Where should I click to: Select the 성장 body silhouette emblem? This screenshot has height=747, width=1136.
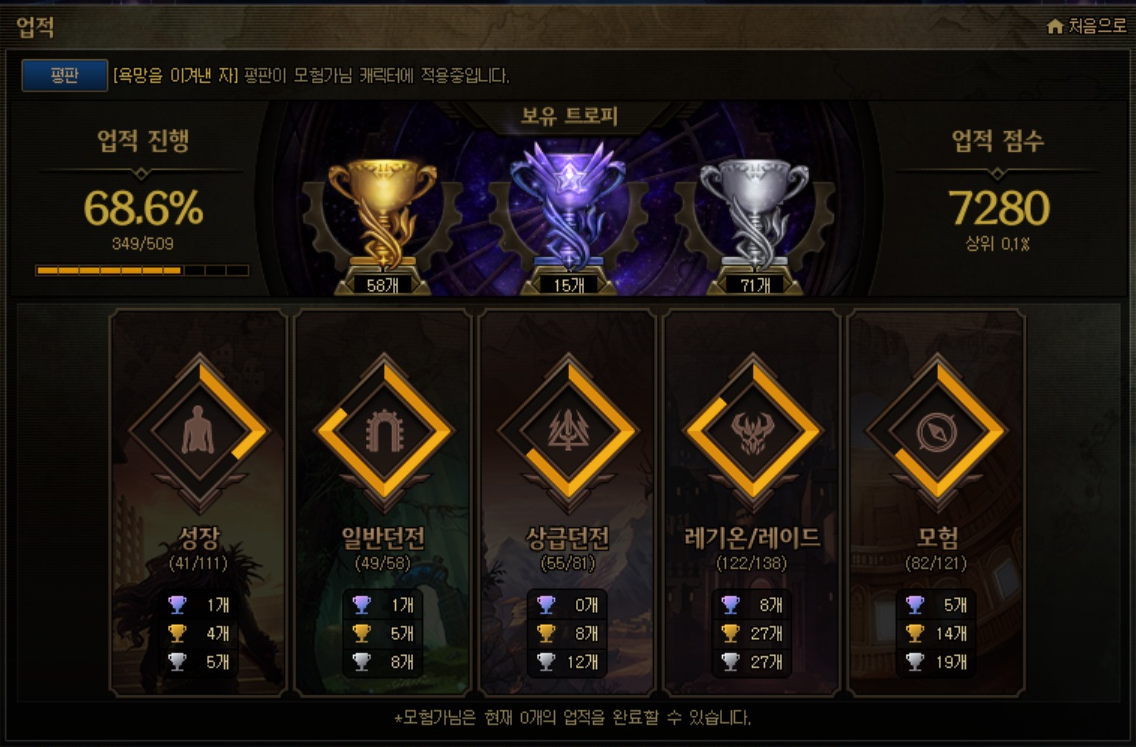pos(198,431)
